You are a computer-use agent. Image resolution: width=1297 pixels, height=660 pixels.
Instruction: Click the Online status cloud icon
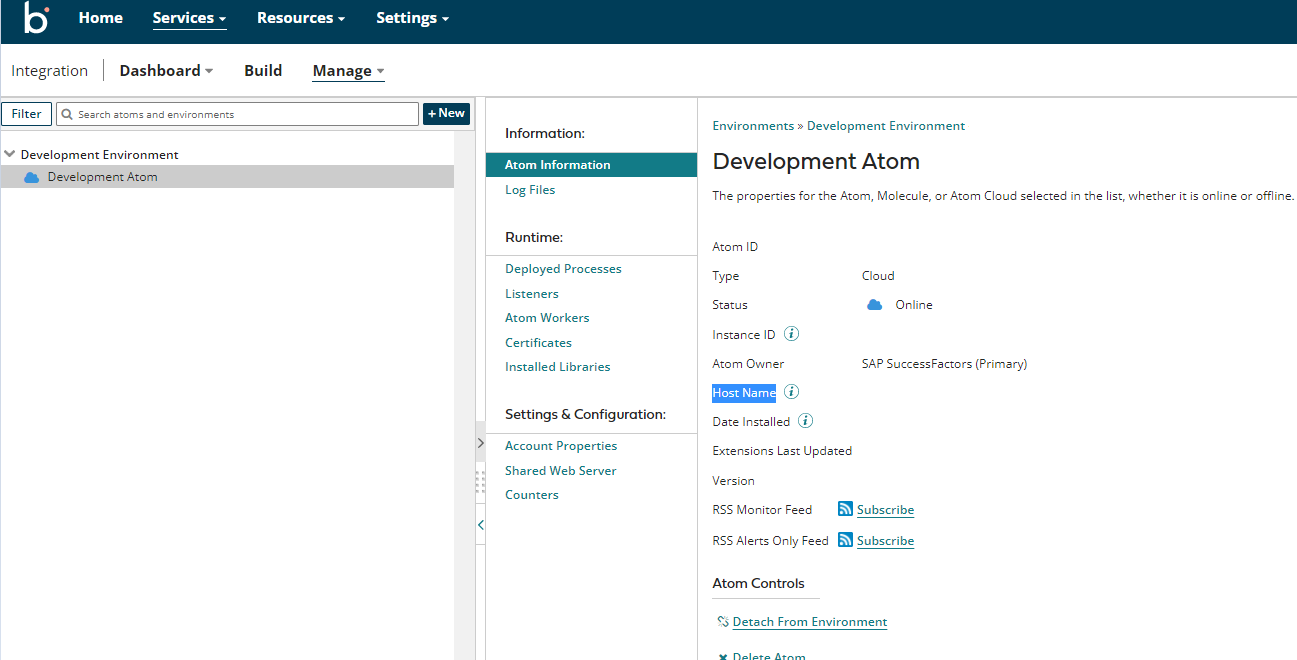click(874, 305)
